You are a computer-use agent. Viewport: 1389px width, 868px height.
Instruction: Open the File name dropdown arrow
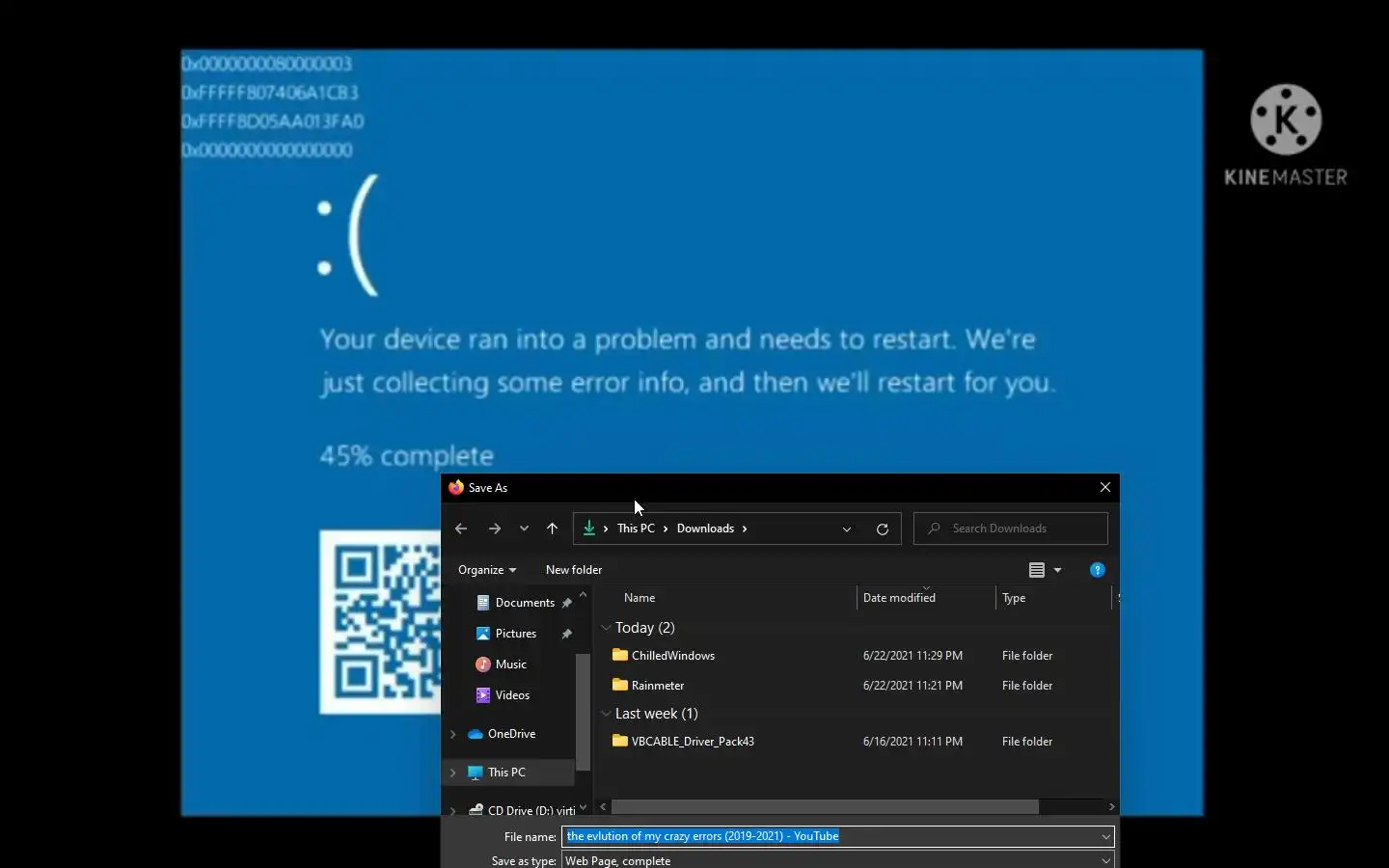(1106, 836)
